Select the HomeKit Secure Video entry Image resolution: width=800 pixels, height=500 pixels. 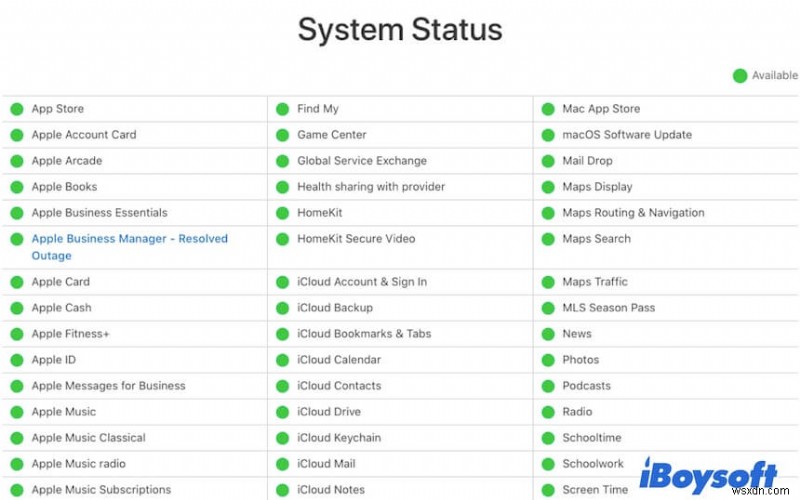[356, 239]
